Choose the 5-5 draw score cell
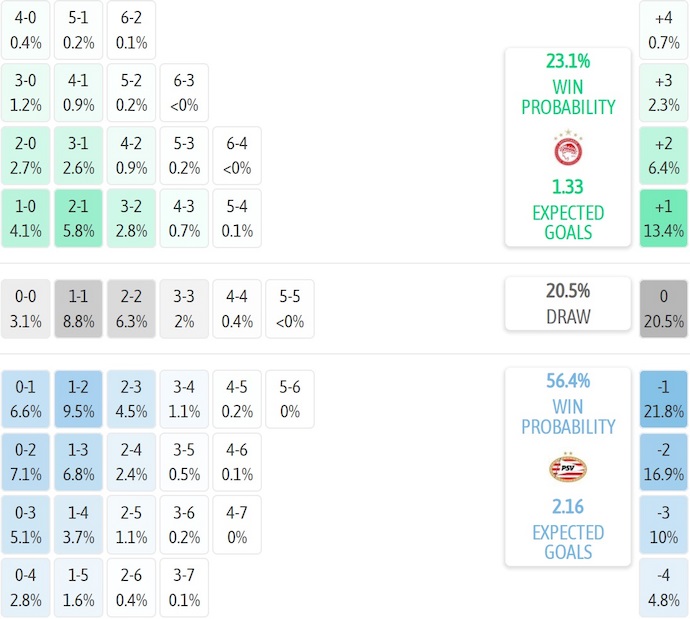Screen dimensions: 690x619 pos(290,309)
